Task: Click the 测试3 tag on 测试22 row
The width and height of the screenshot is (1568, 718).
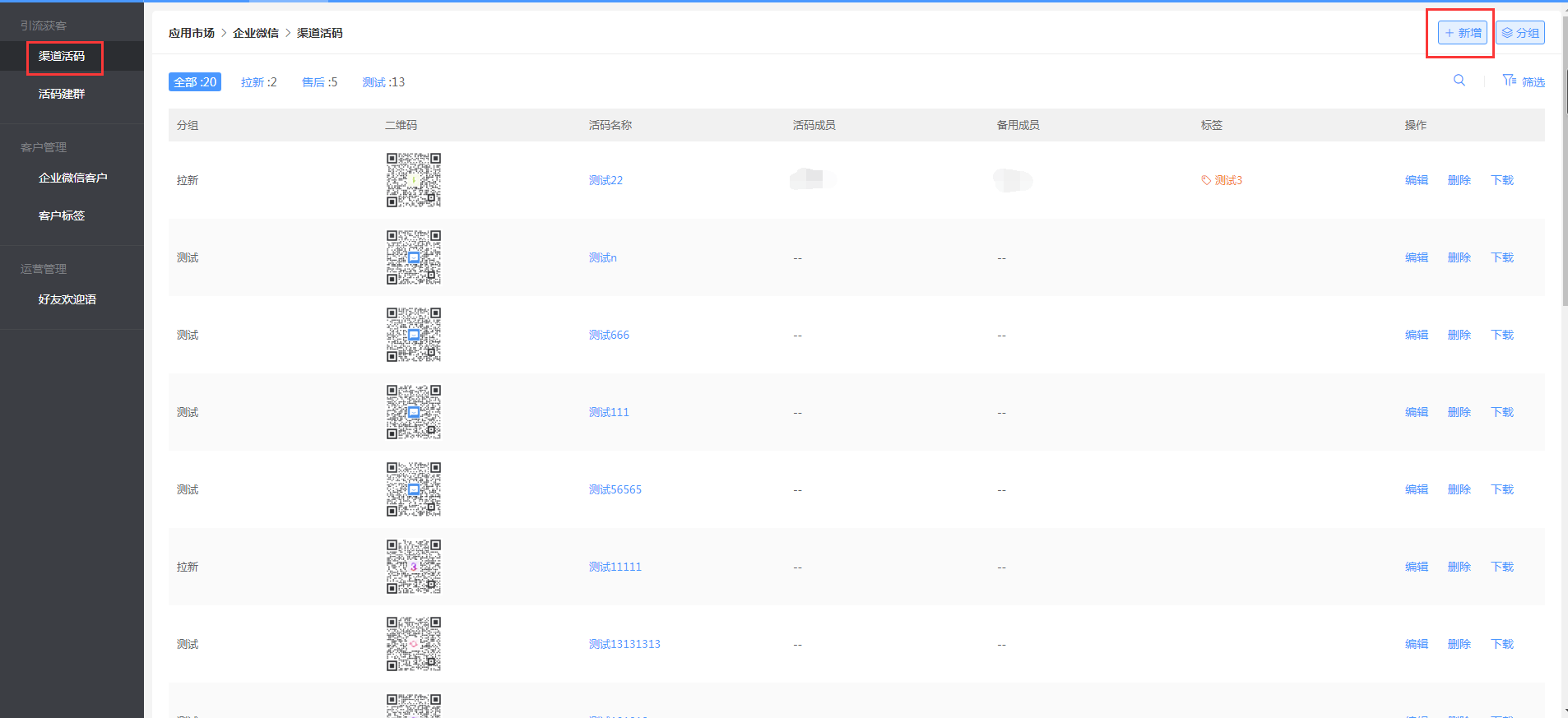Action: [1222, 180]
